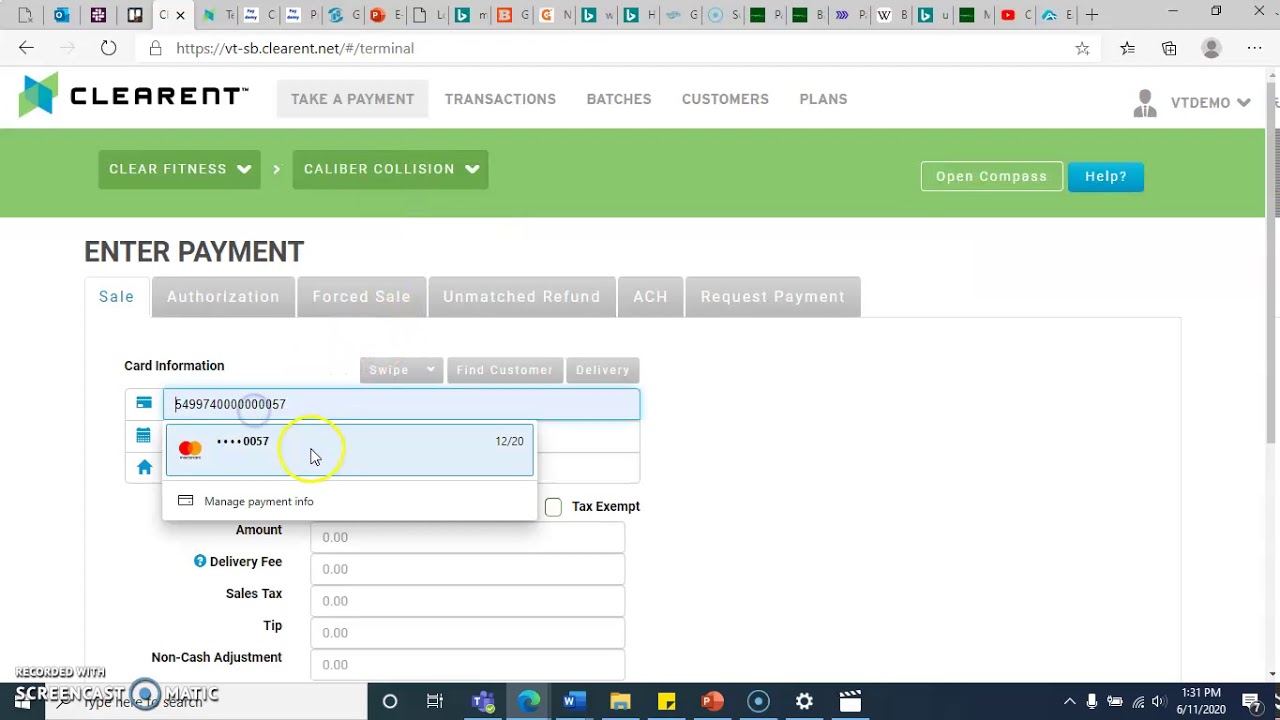The image size is (1280, 720).
Task: Click the Sales Tax input field
Action: coord(467,601)
